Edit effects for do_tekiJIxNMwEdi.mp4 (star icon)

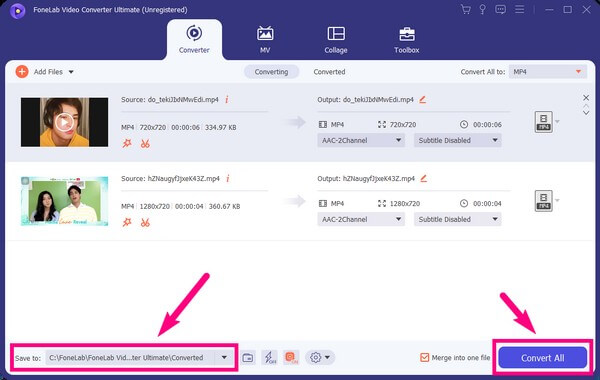coord(127,144)
